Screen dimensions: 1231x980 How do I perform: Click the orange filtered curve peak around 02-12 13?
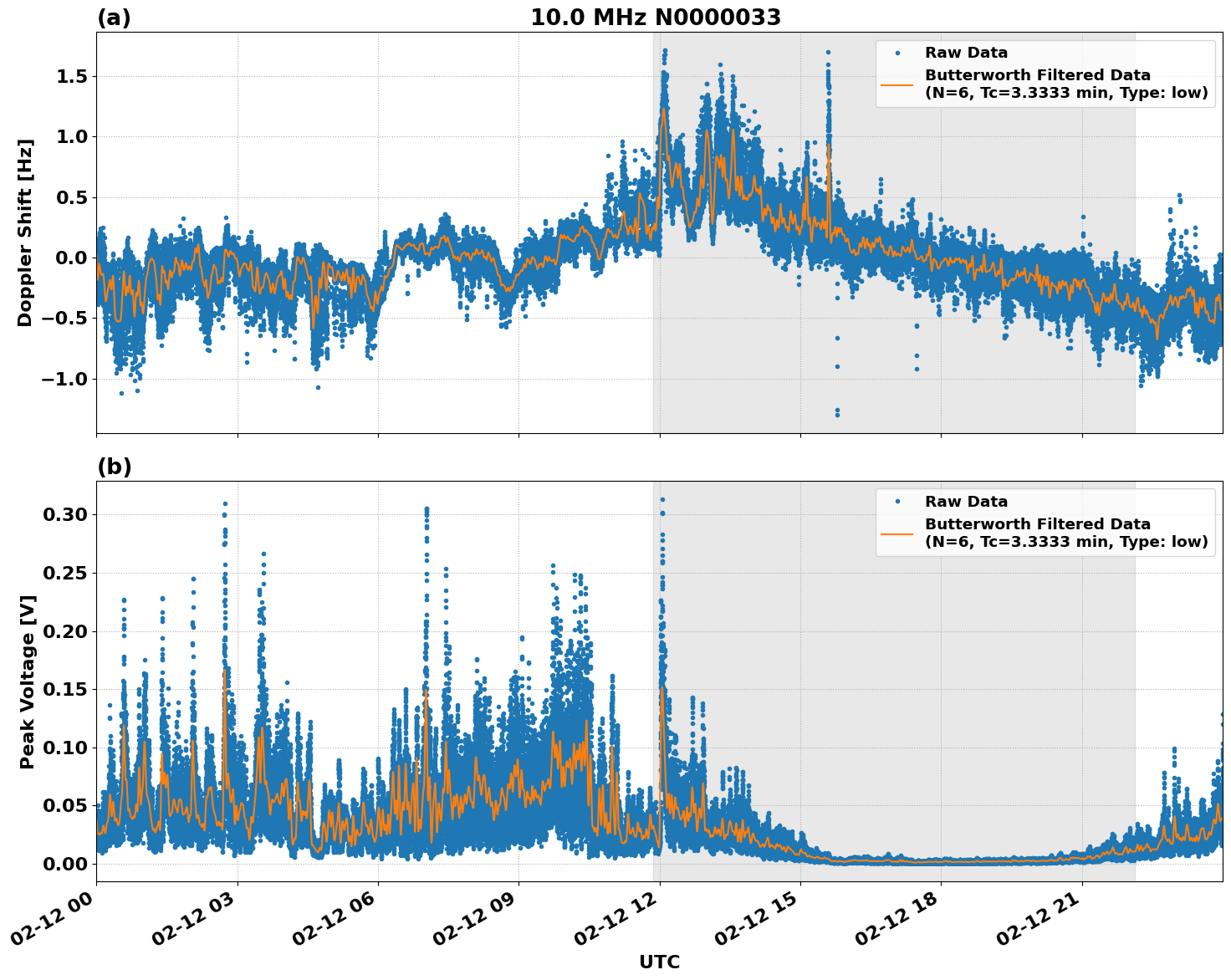pos(707,130)
